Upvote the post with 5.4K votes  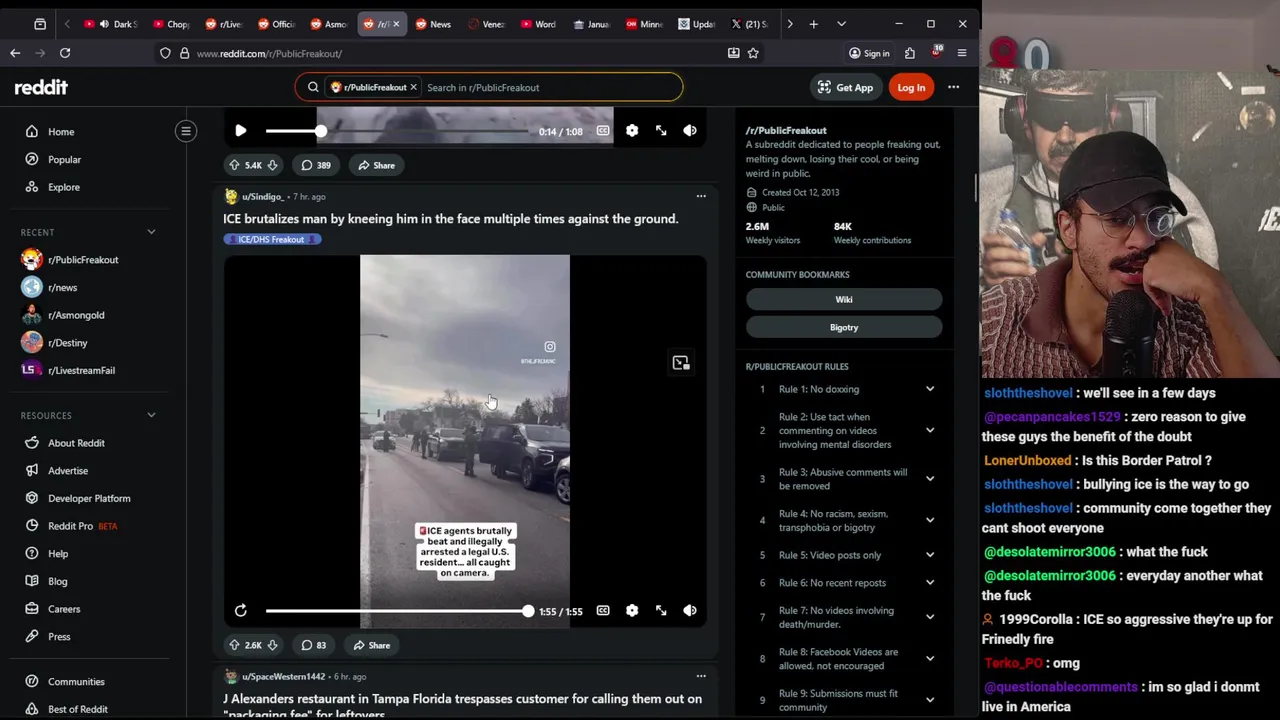pyautogui.click(x=234, y=165)
